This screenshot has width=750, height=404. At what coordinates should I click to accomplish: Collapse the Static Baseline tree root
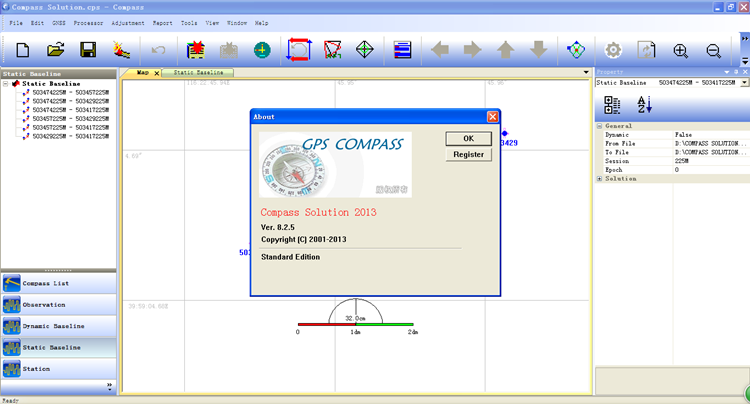coord(6,84)
